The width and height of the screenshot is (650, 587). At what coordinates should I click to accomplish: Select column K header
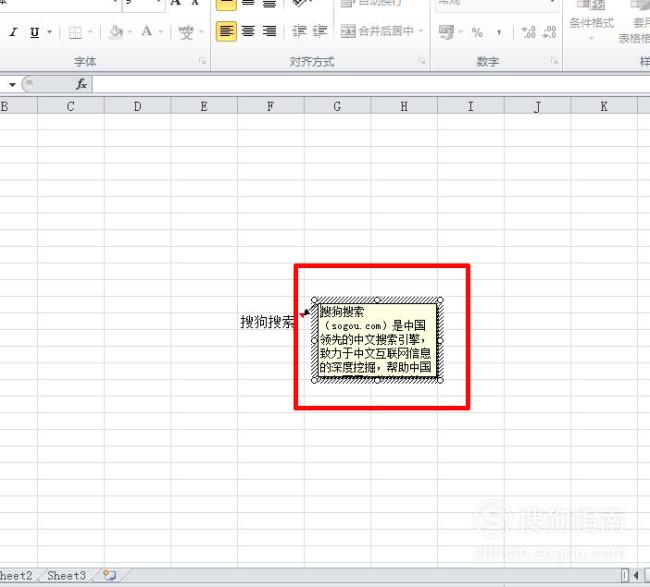pos(604,106)
